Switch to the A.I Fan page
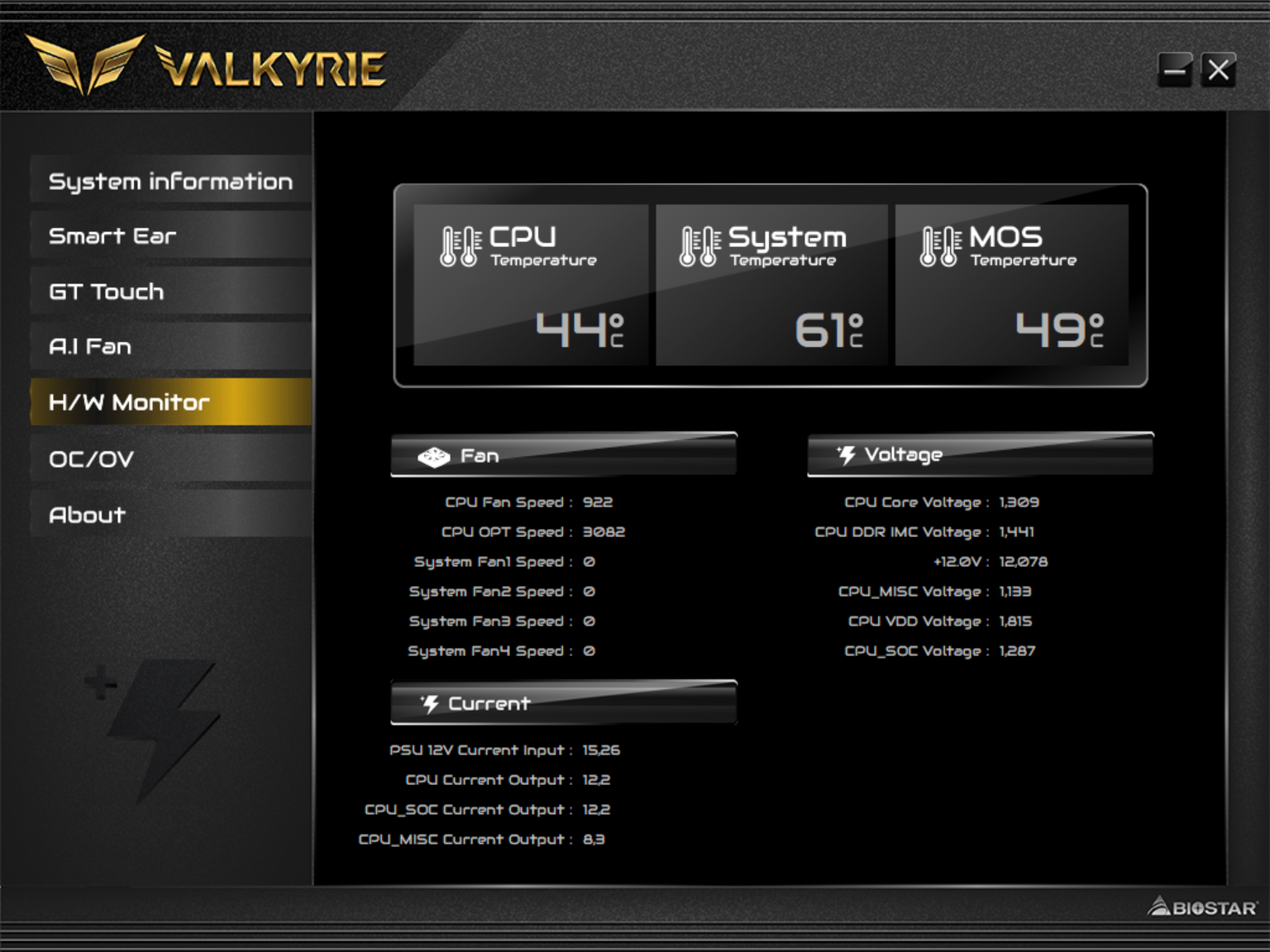 (x=171, y=346)
